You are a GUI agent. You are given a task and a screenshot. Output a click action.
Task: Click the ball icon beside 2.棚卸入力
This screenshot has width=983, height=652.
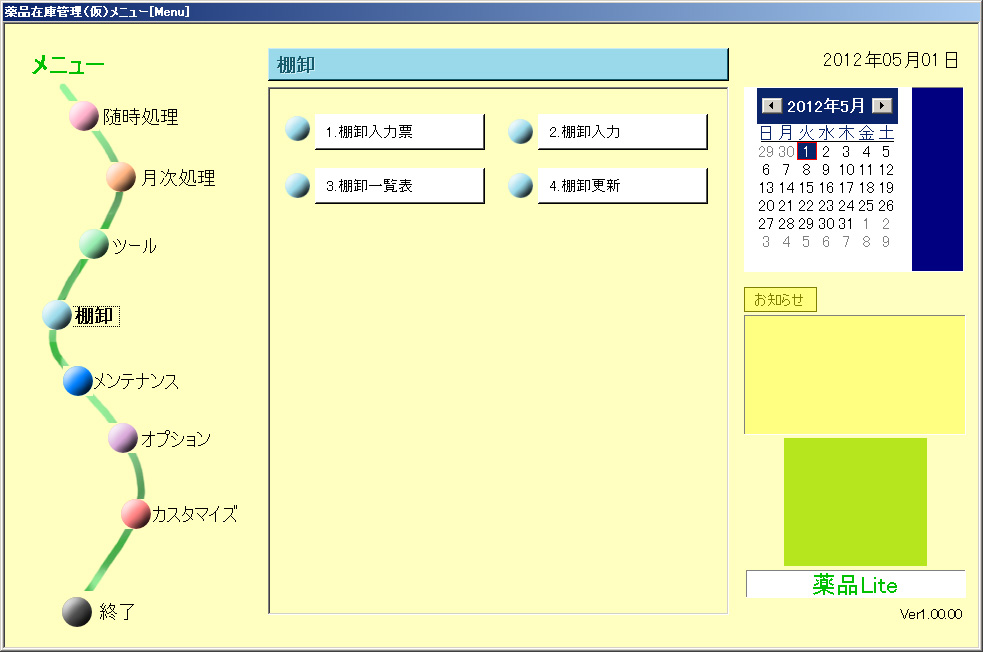tap(520, 131)
